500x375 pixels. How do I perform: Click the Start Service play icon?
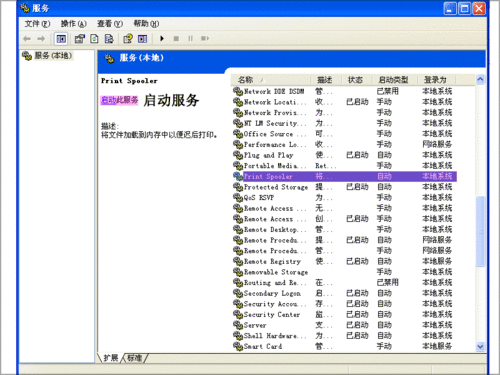162,39
